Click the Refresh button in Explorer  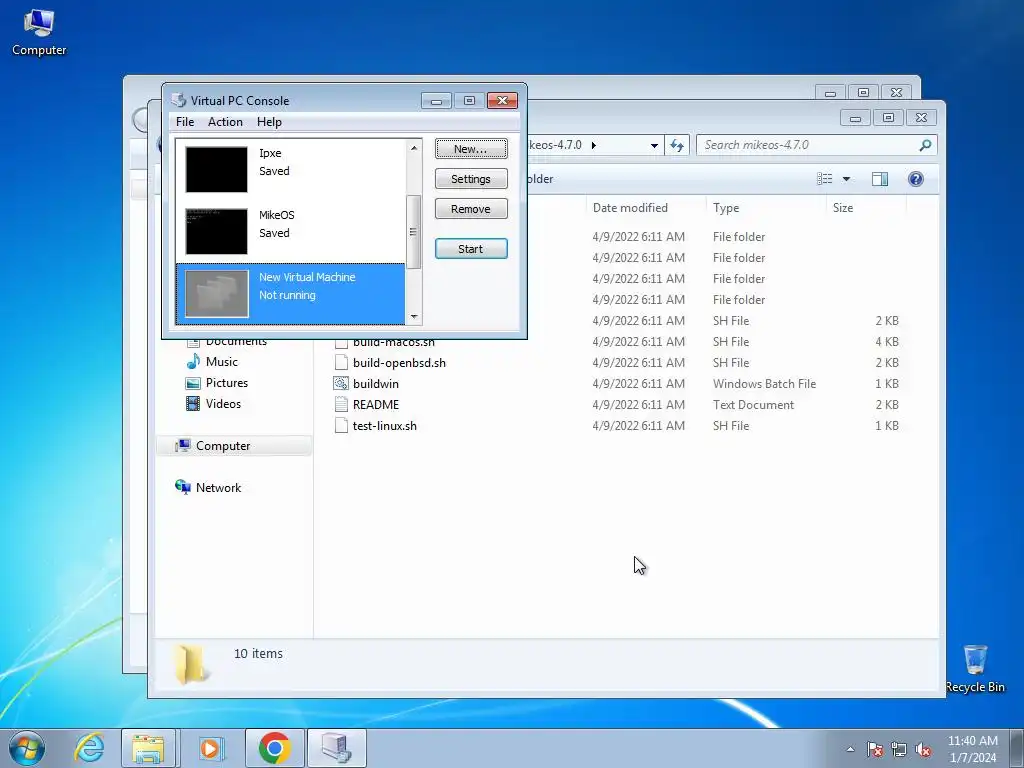(x=677, y=146)
